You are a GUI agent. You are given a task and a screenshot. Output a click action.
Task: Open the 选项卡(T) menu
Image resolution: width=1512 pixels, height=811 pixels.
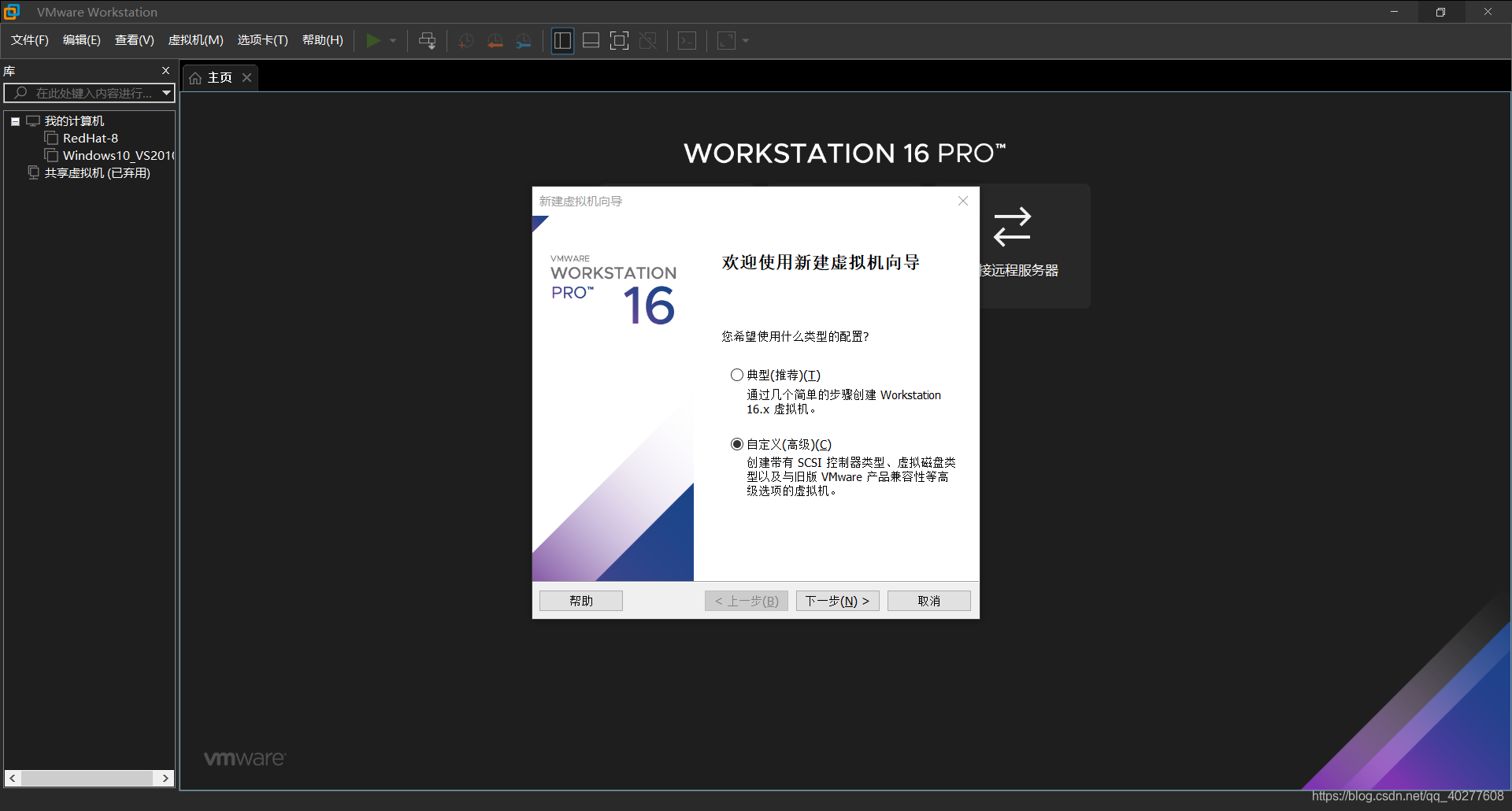pos(263,40)
